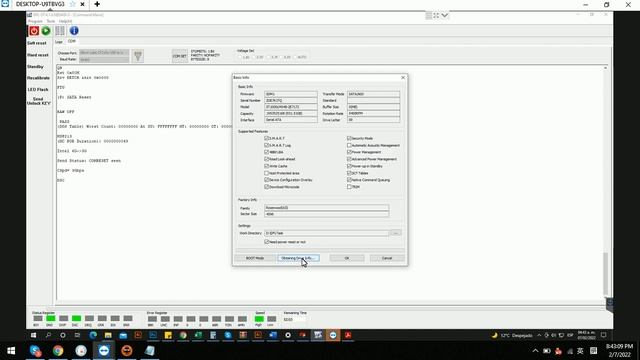Click the funnel icon beside Choose Port
This screenshot has height=360, width=640.
point(138,56)
